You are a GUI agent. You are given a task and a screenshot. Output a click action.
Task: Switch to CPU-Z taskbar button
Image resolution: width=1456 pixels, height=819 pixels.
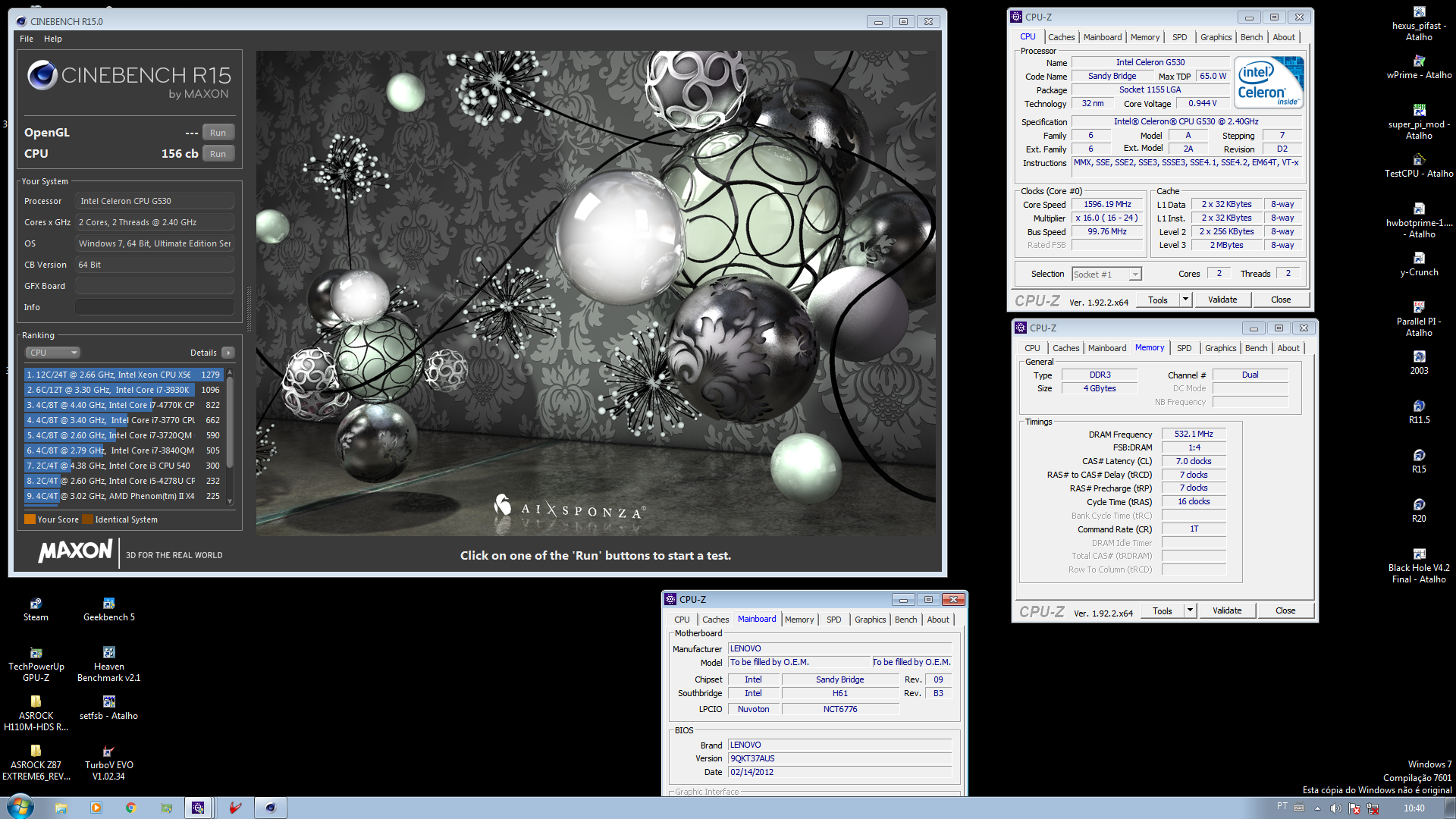198,808
